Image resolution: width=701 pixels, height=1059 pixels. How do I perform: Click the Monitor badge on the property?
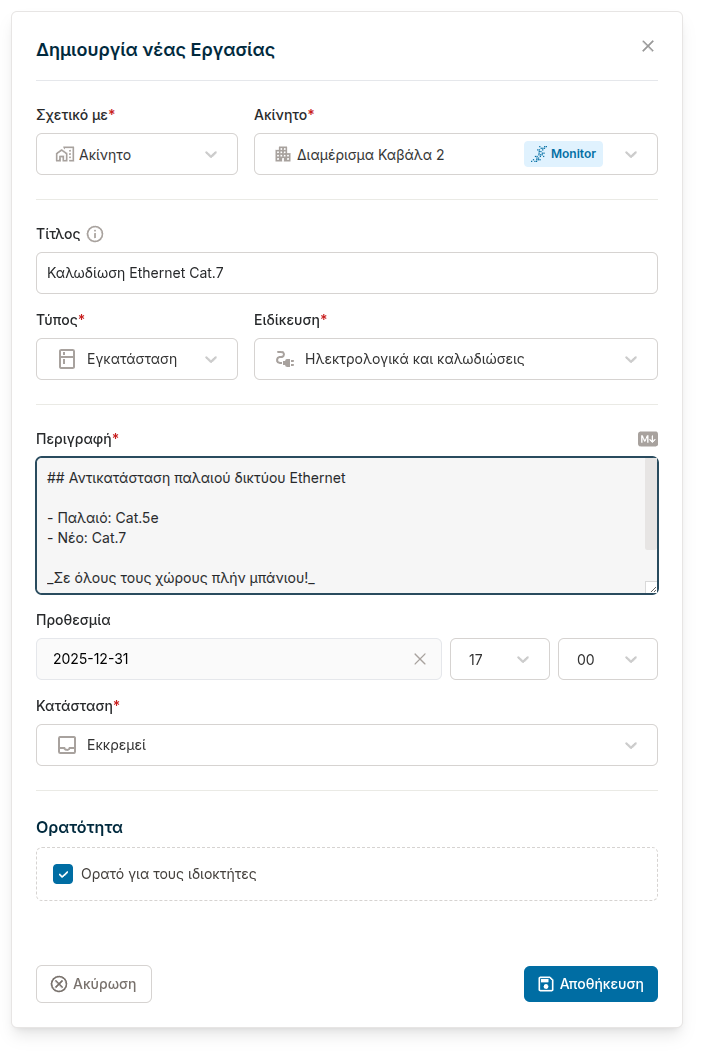click(x=563, y=154)
